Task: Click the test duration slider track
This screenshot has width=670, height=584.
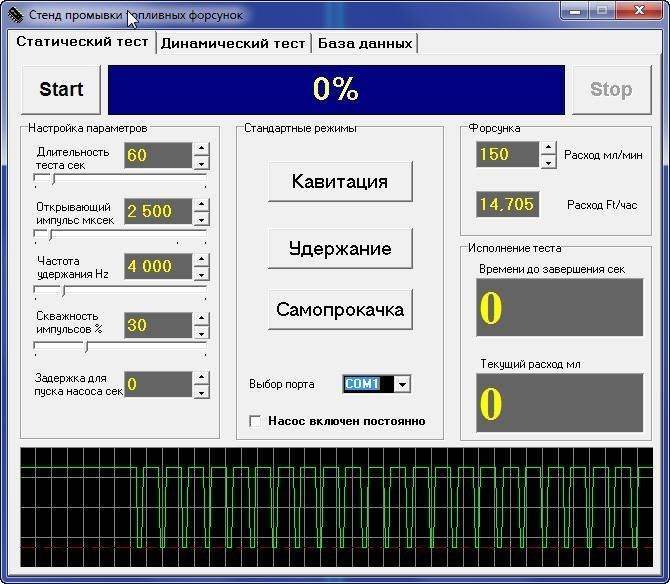Action: [120, 180]
